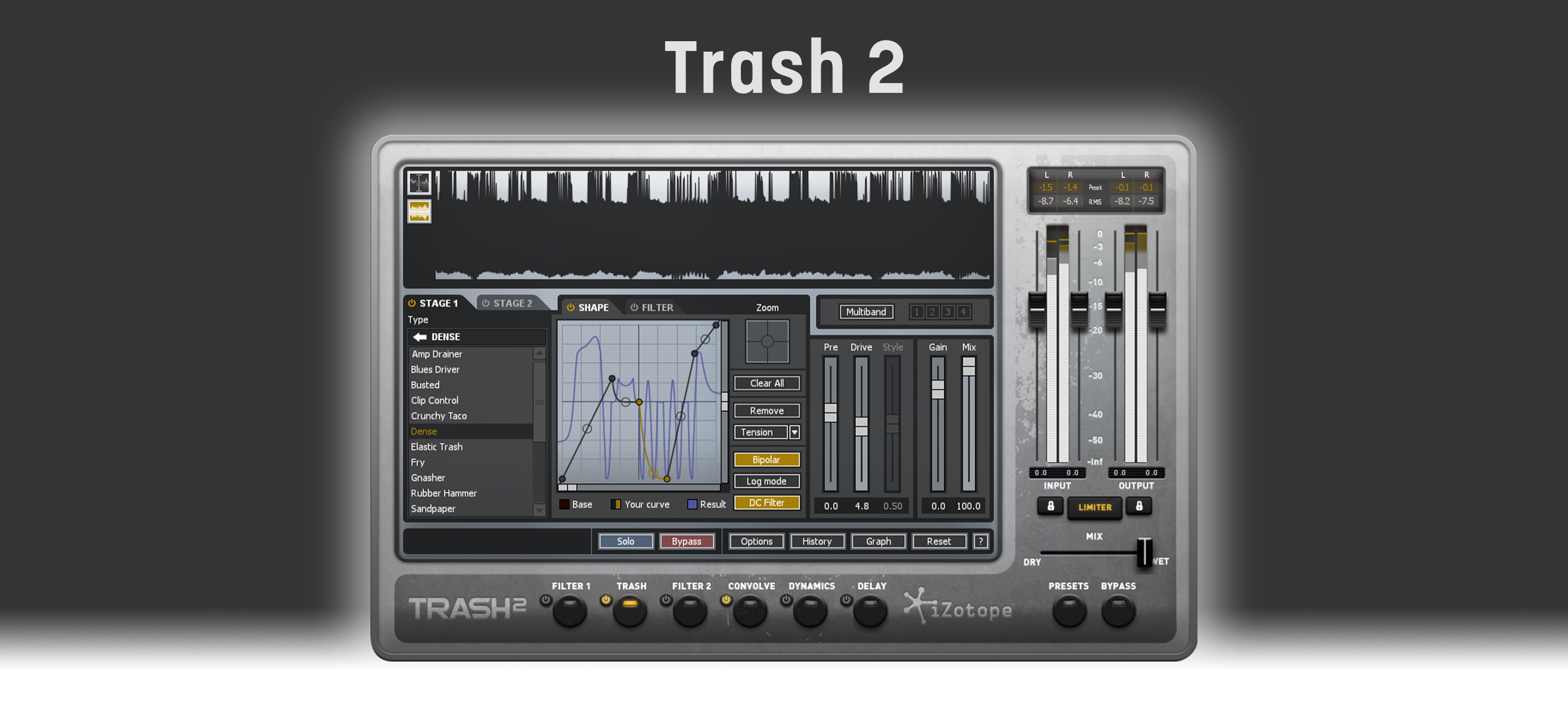
Task: Toggle Stage 2 power icon
Action: 485,303
